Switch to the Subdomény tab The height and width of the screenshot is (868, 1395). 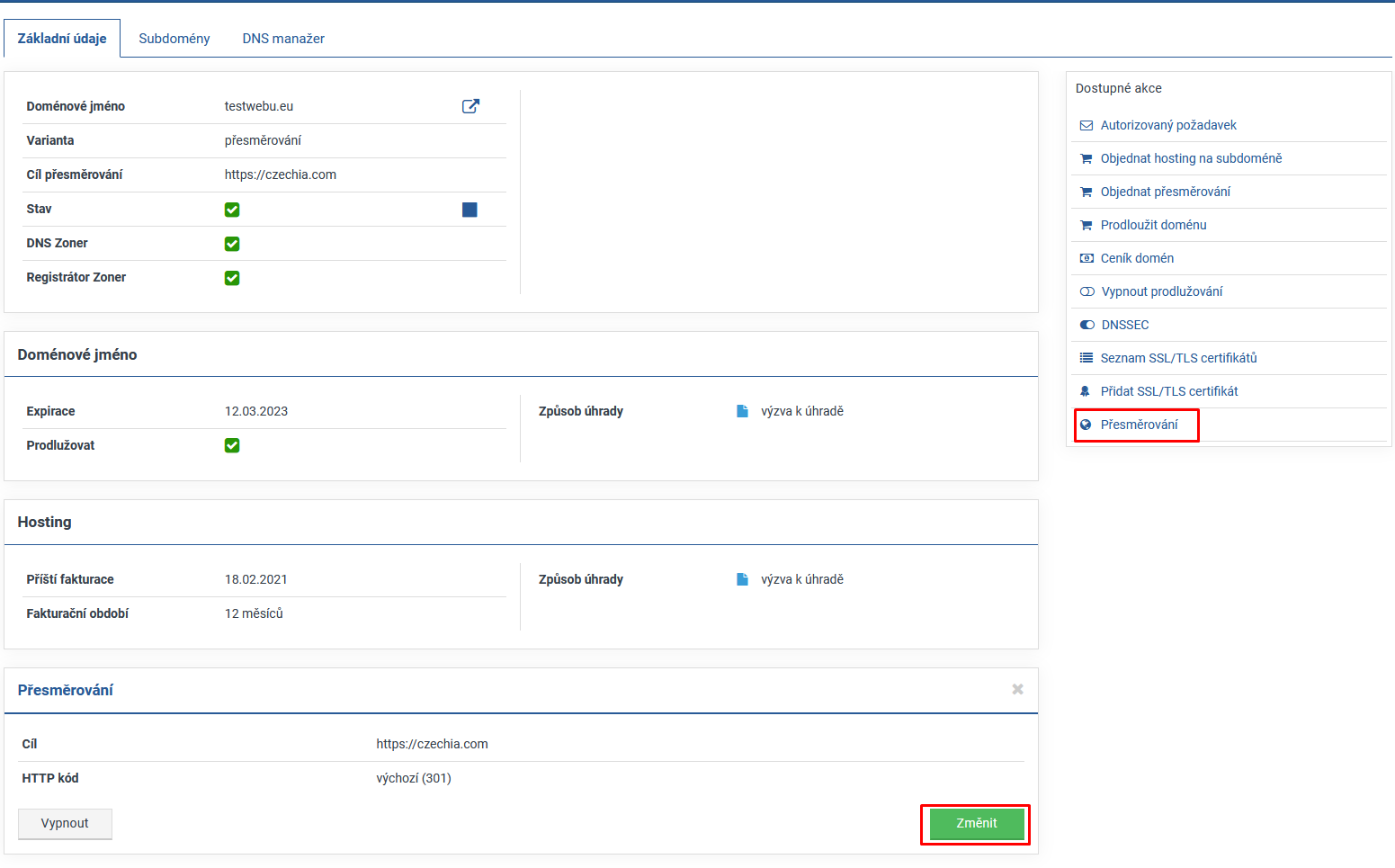pyautogui.click(x=174, y=39)
